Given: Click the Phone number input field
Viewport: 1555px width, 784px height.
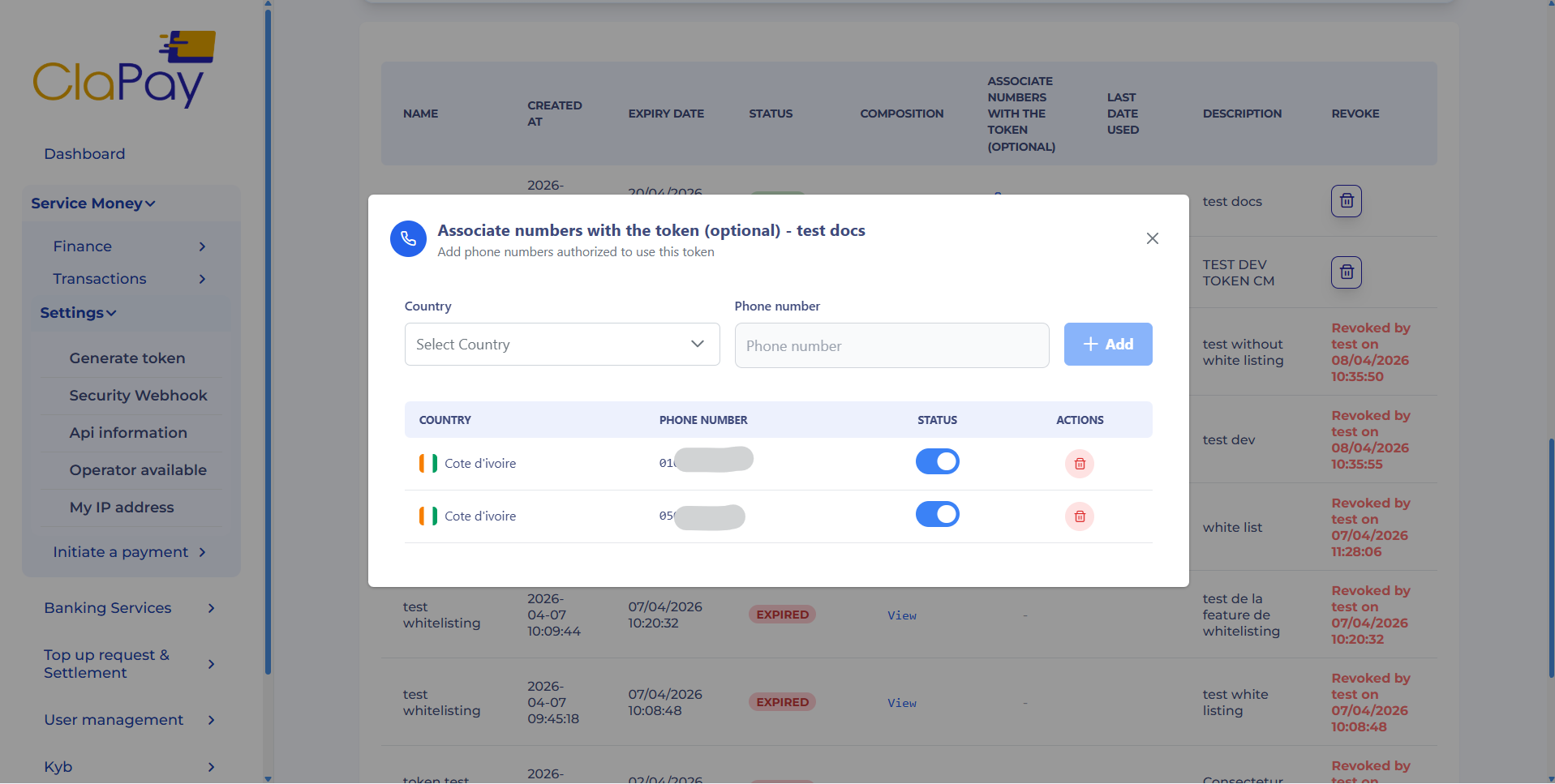Looking at the screenshot, I should pyautogui.click(x=891, y=345).
